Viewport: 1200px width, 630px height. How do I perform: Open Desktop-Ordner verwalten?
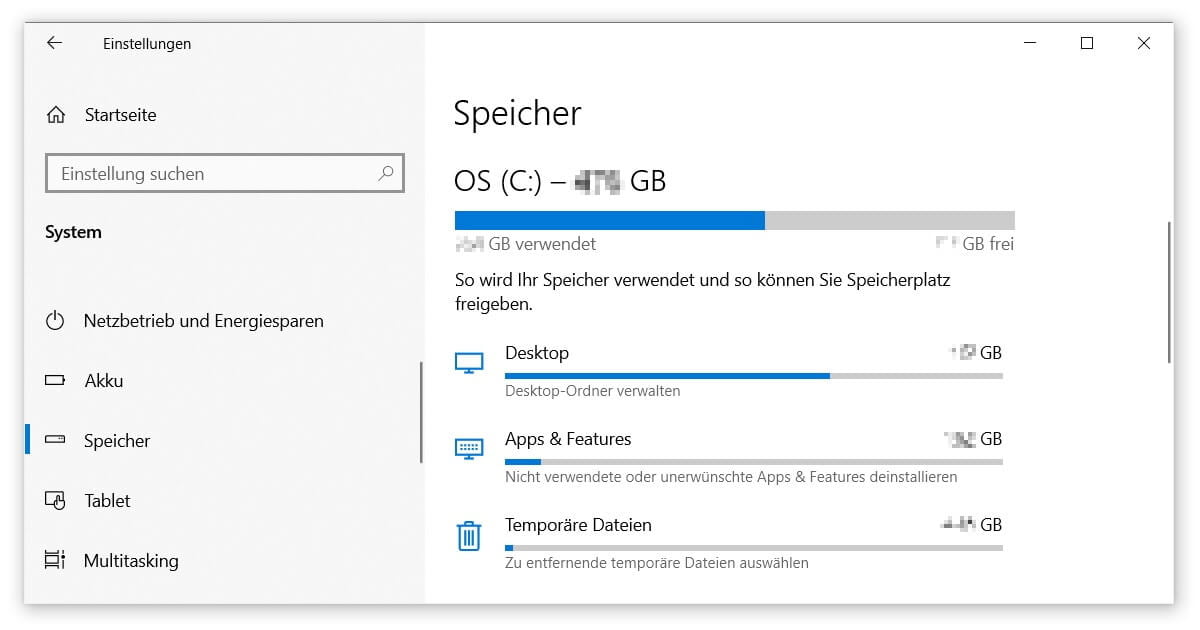pos(592,390)
